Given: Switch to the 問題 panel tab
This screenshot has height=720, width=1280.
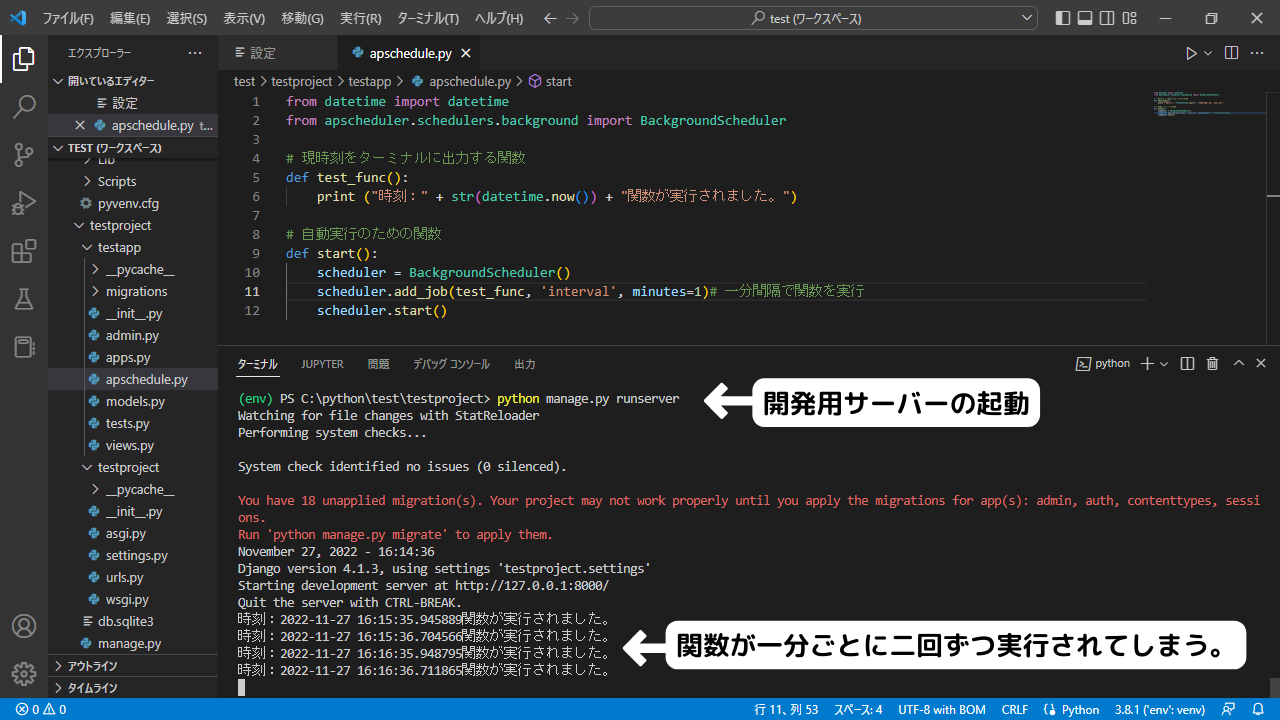Looking at the screenshot, I should coord(379,364).
